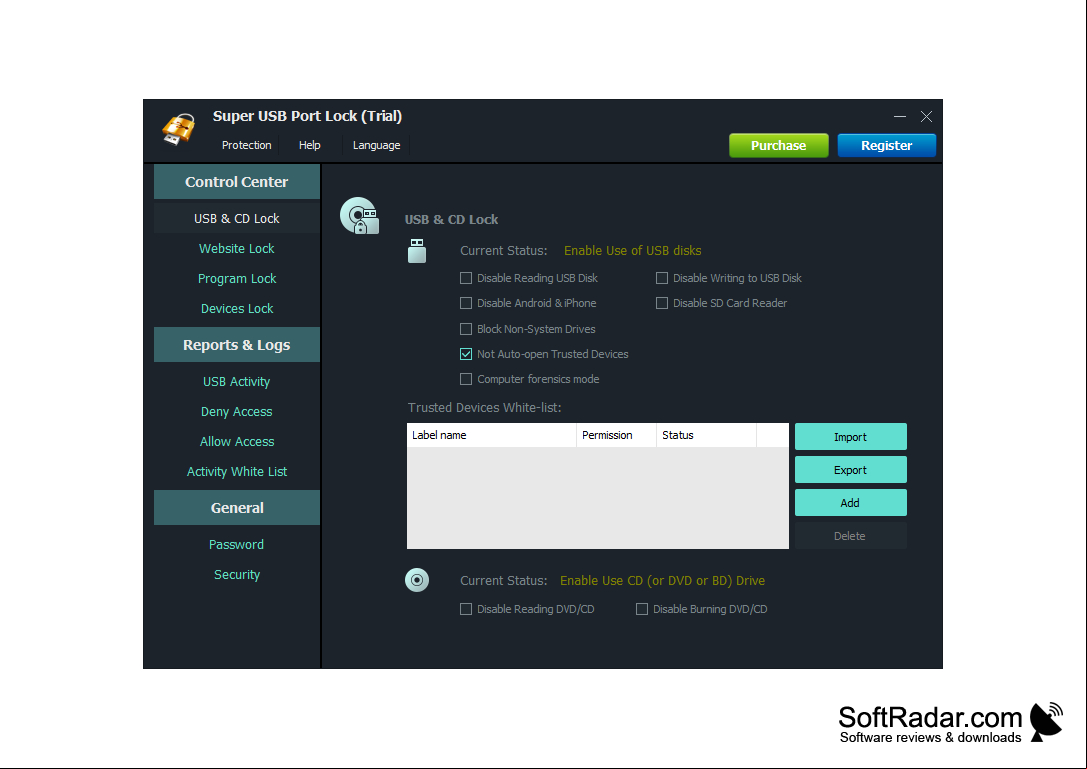The width and height of the screenshot is (1087, 769).
Task: Export the trusted devices white-list
Action: tap(850, 469)
